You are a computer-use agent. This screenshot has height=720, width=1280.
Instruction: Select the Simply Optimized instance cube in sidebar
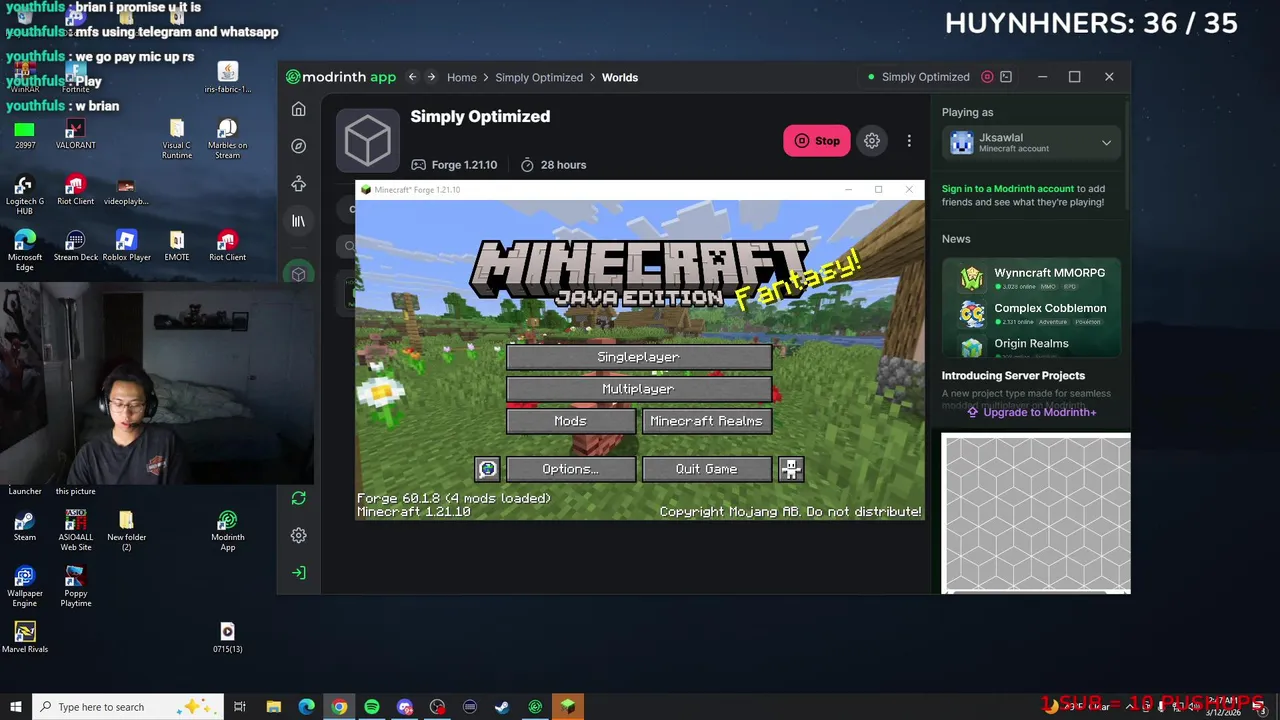[298, 274]
